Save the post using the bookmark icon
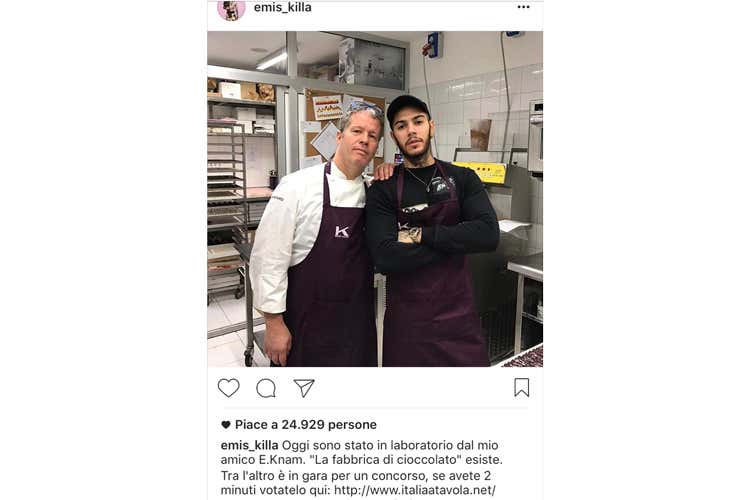The image size is (750, 500). (521, 388)
